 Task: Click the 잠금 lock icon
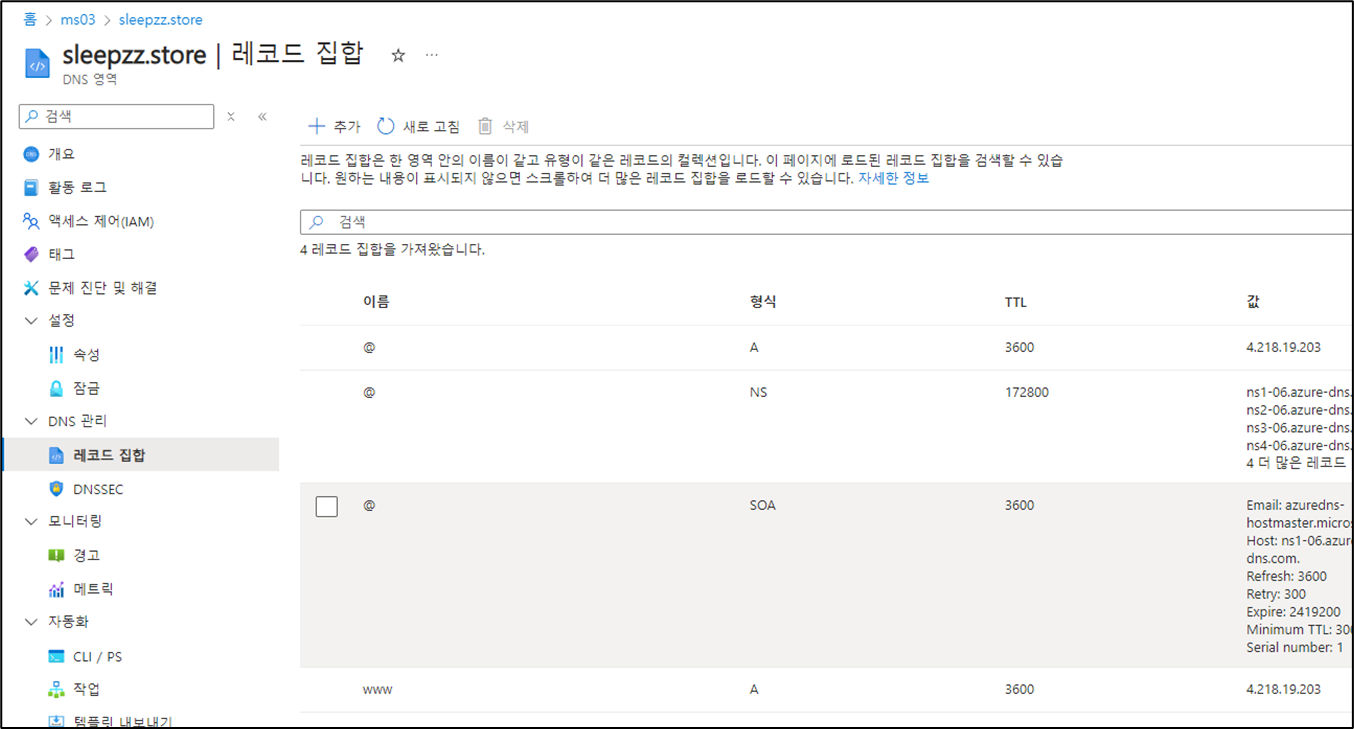click(x=56, y=388)
